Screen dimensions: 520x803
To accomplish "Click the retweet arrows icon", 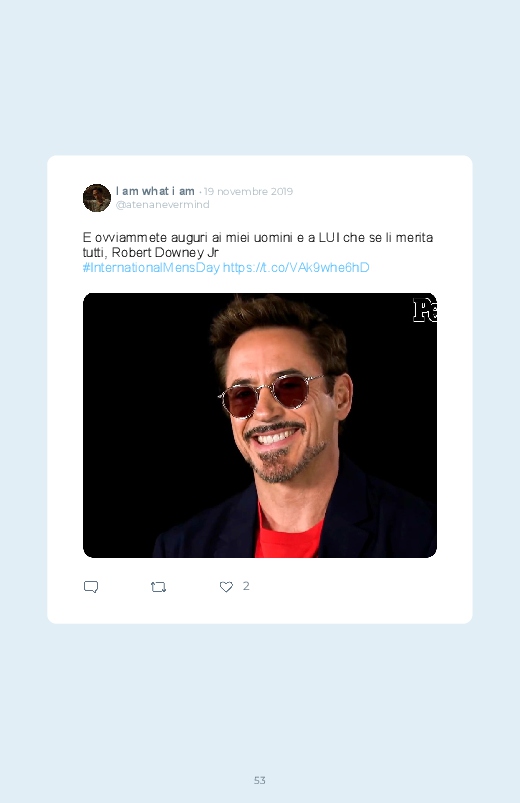I will 158,587.
